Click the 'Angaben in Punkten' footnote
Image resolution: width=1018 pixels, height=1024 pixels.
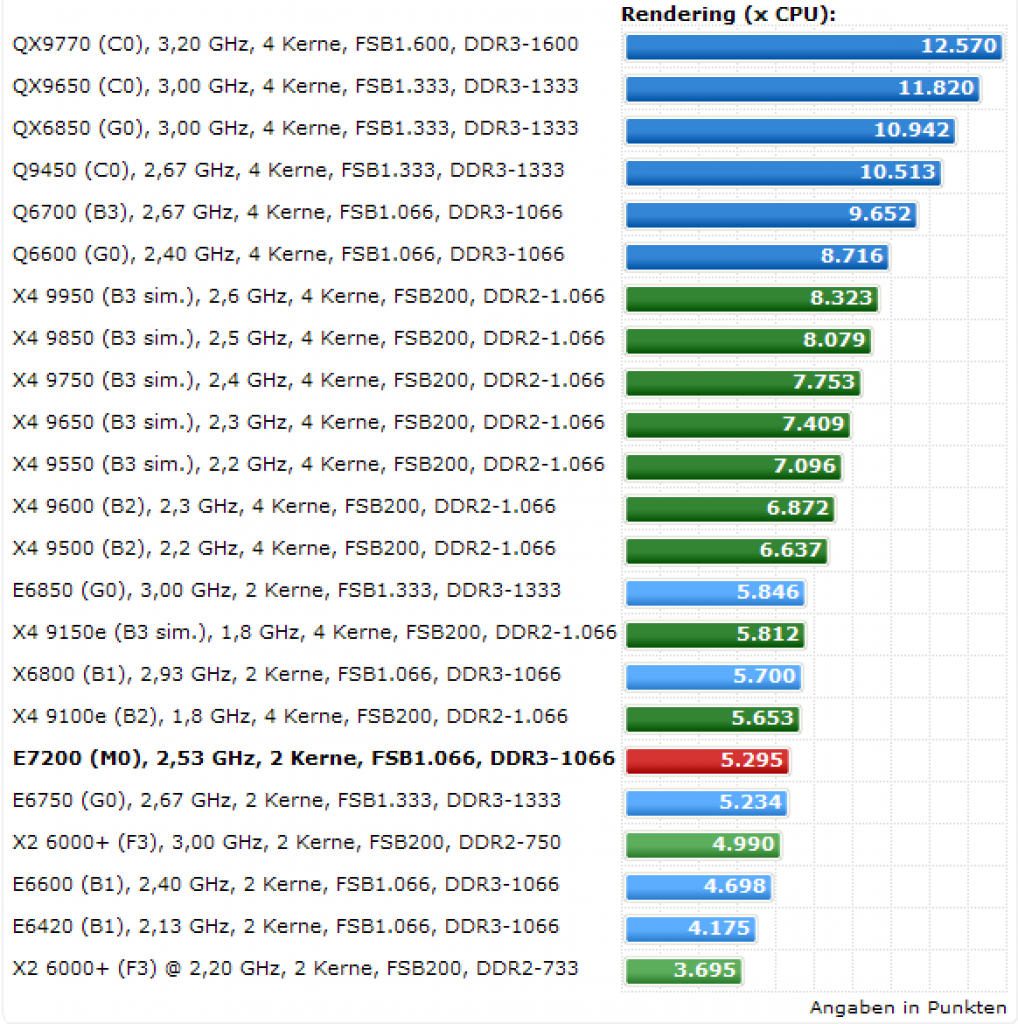908,1008
